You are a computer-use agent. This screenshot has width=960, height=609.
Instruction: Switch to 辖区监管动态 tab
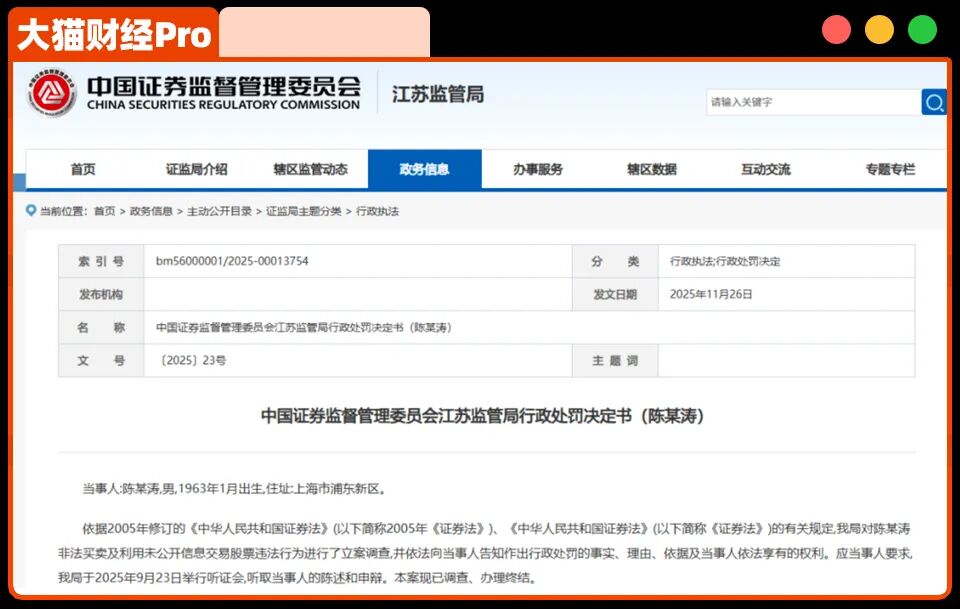[x=310, y=169]
